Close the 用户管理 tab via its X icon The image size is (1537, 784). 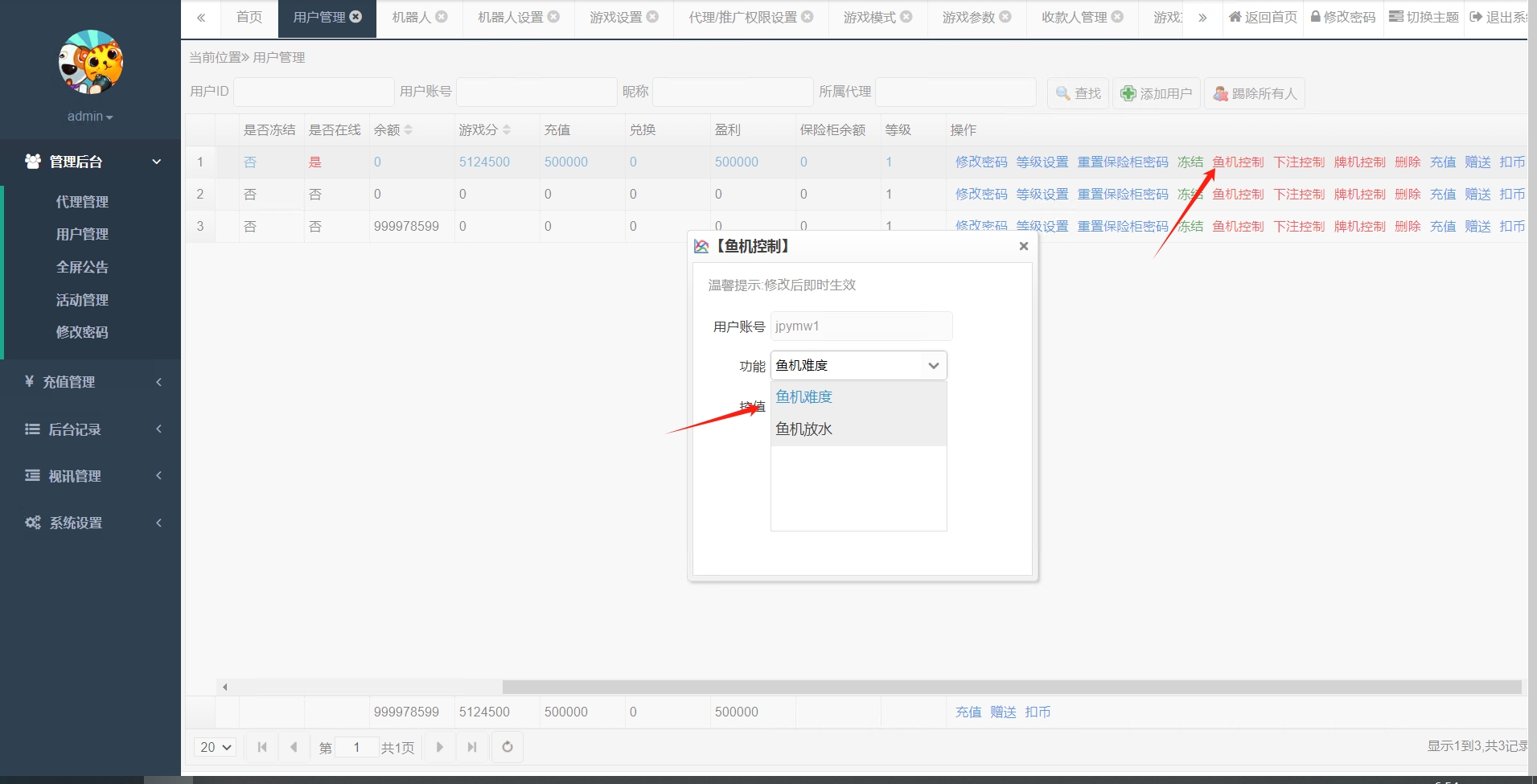tap(355, 17)
